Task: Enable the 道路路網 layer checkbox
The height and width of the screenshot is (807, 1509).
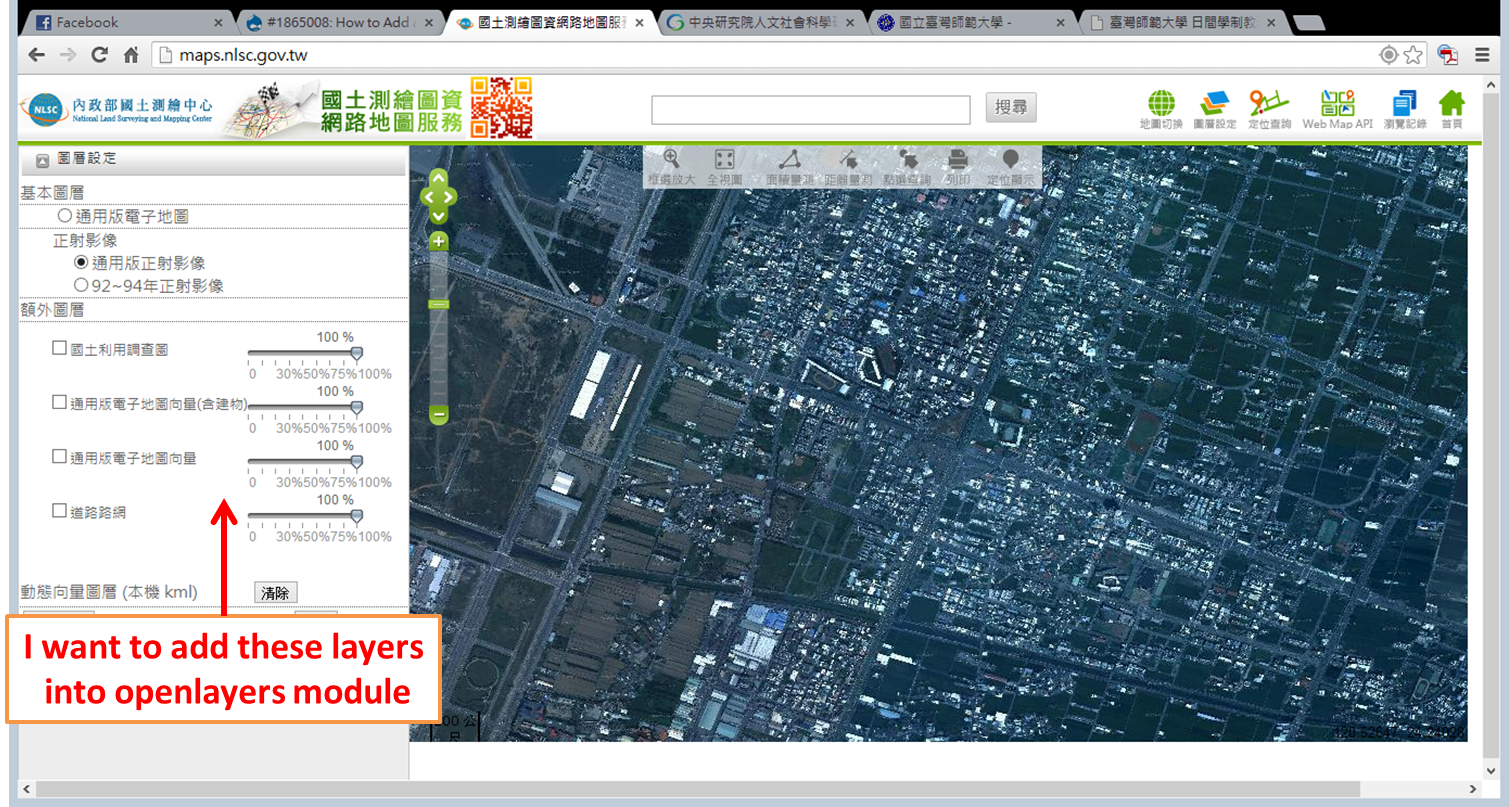Action: [59, 510]
